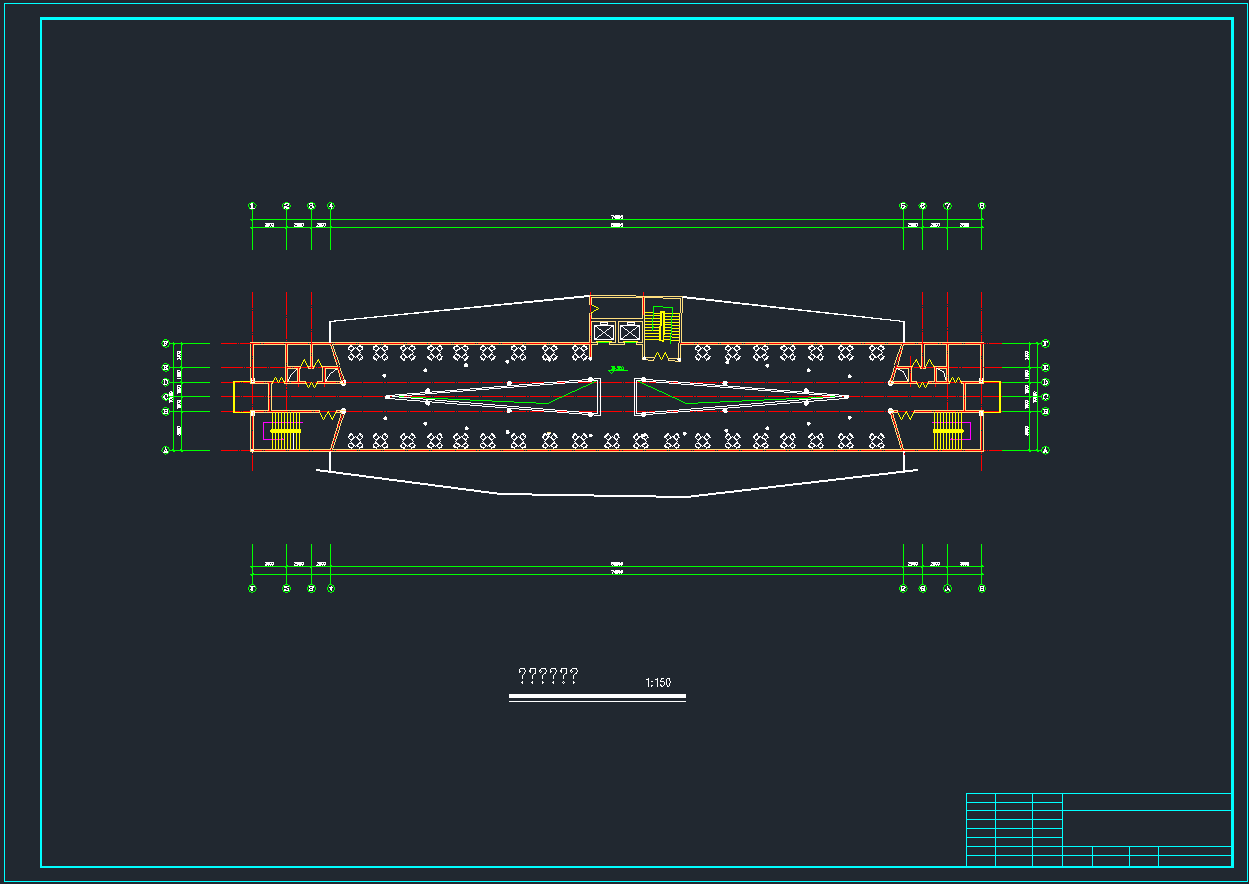Viewport: 1249px width, 884px height.
Task: Click grid axis bubble 4 in the bottom row
Action: (331, 589)
